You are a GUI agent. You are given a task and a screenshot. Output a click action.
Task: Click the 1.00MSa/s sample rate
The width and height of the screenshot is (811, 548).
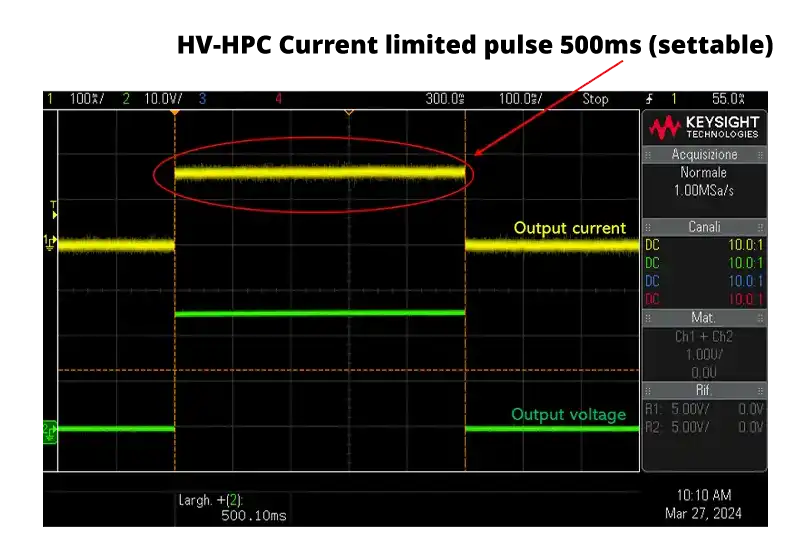click(x=703, y=190)
